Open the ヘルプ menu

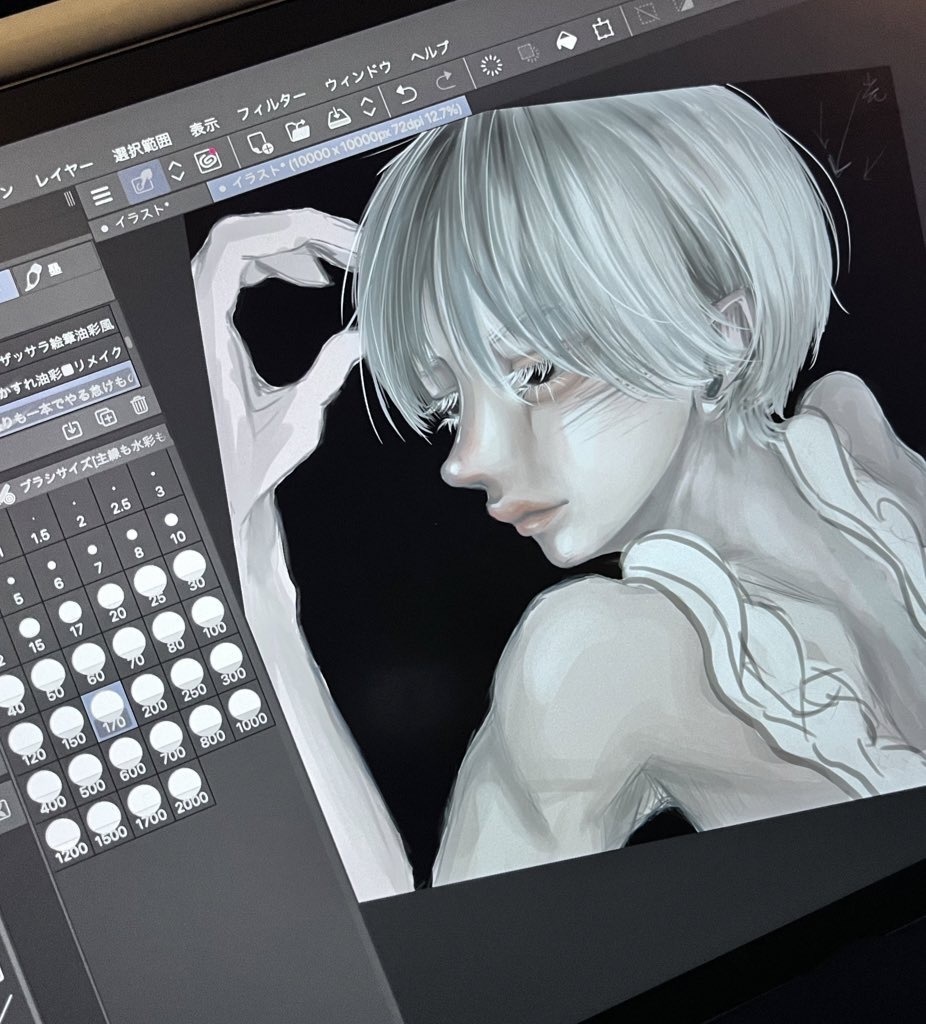coord(430,52)
